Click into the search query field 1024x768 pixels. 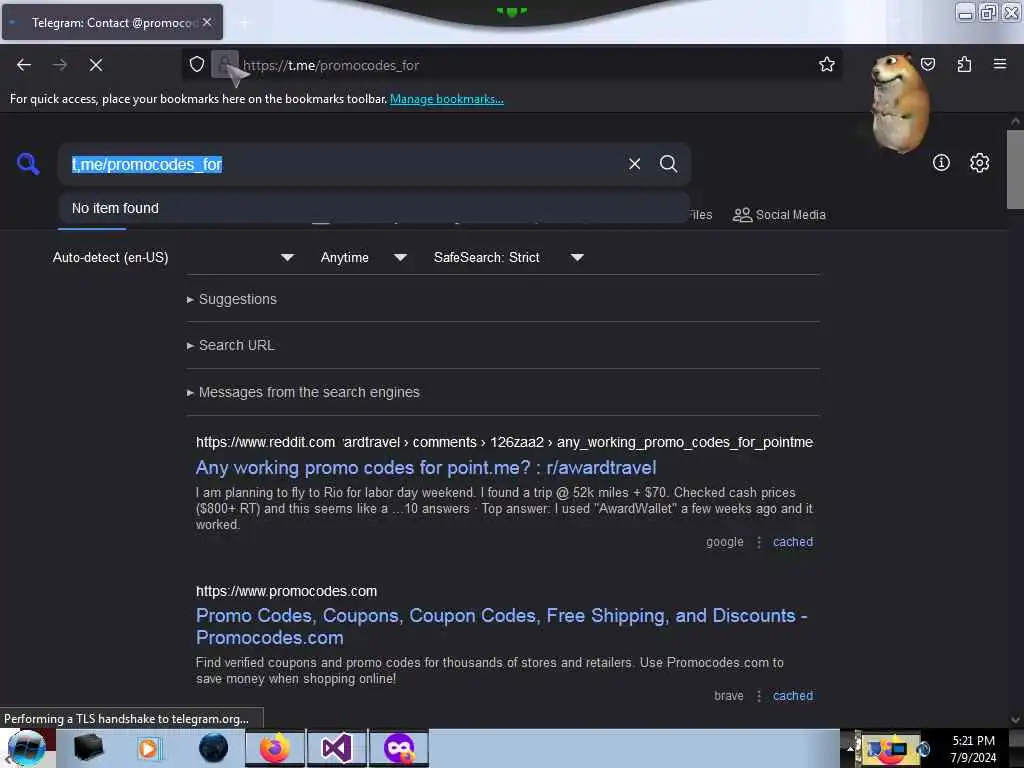(x=346, y=165)
